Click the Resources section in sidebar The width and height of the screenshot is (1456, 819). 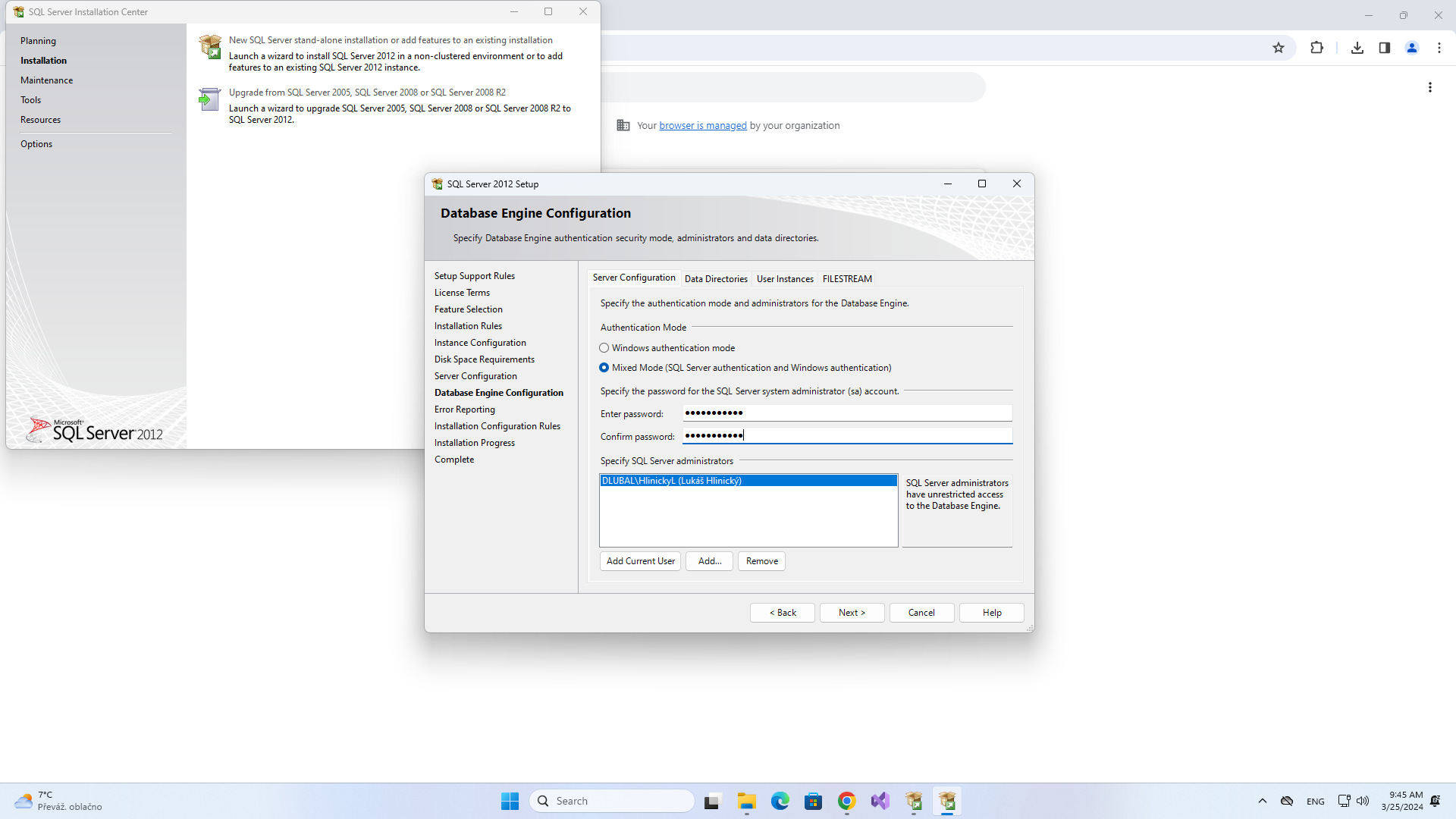41,119
